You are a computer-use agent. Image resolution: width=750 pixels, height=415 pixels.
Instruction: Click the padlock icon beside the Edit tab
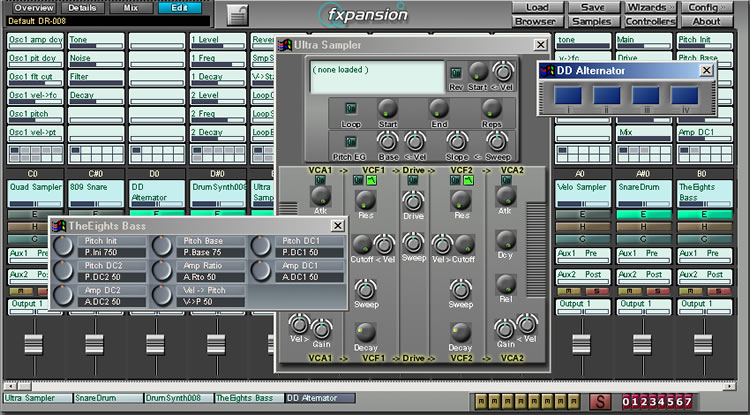coord(237,14)
